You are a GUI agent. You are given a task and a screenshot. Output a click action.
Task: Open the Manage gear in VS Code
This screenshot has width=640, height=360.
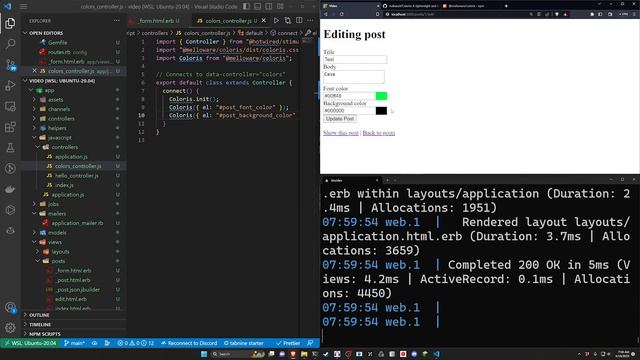(x=10, y=327)
